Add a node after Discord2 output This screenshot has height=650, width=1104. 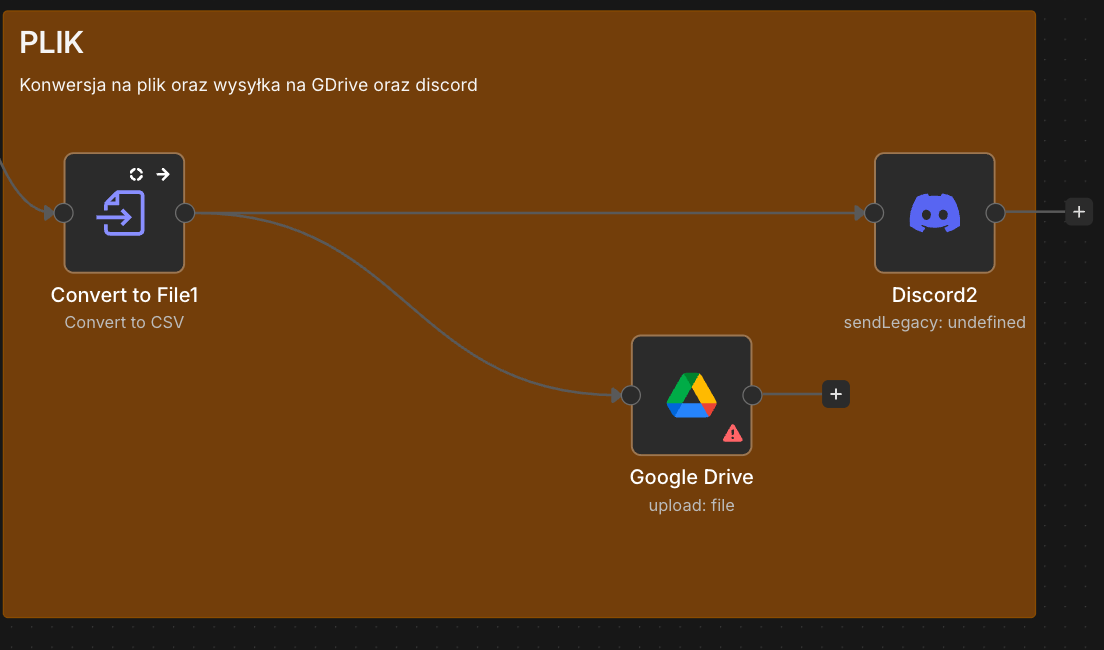[x=1079, y=212]
